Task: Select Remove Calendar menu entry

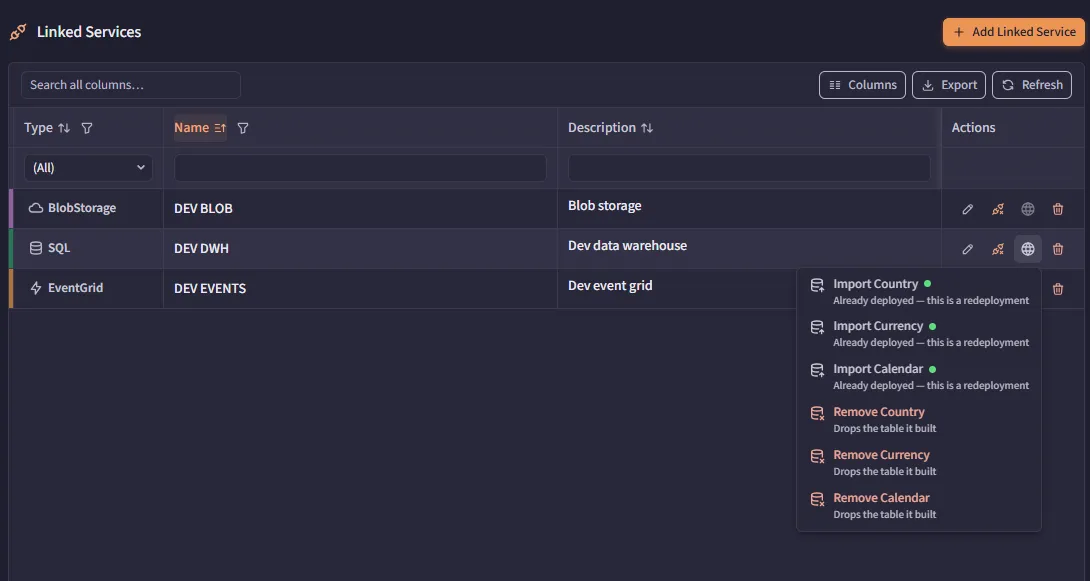Action: [919, 506]
